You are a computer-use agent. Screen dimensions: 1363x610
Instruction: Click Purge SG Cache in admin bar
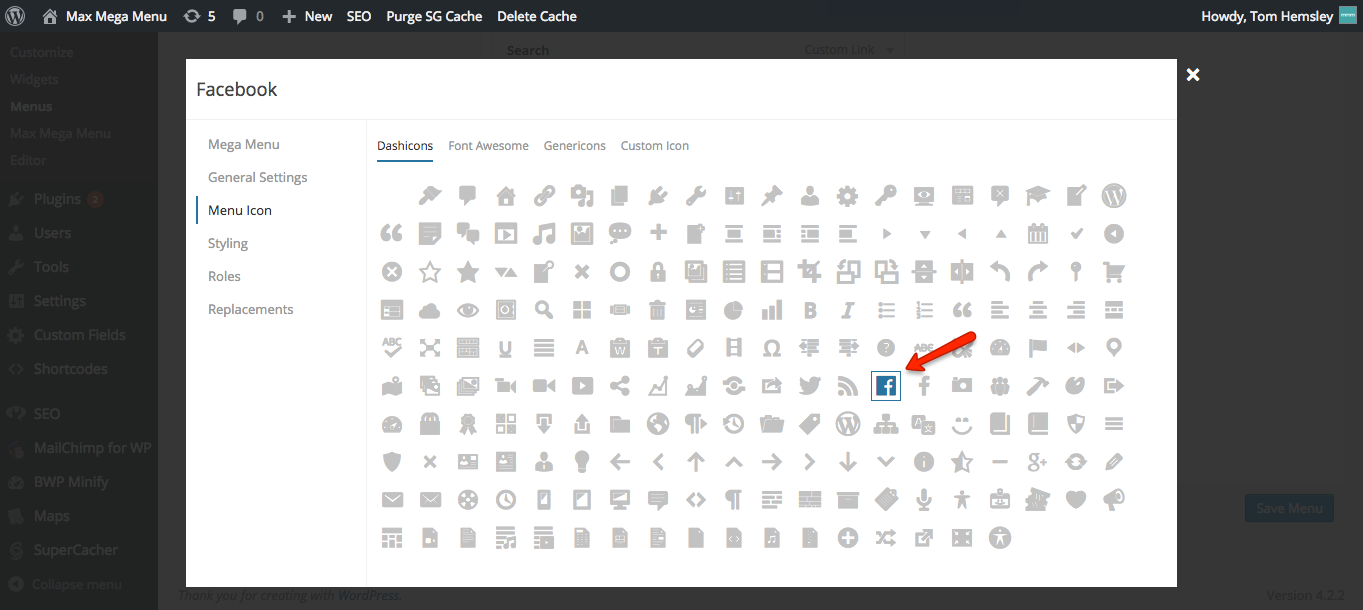434,16
